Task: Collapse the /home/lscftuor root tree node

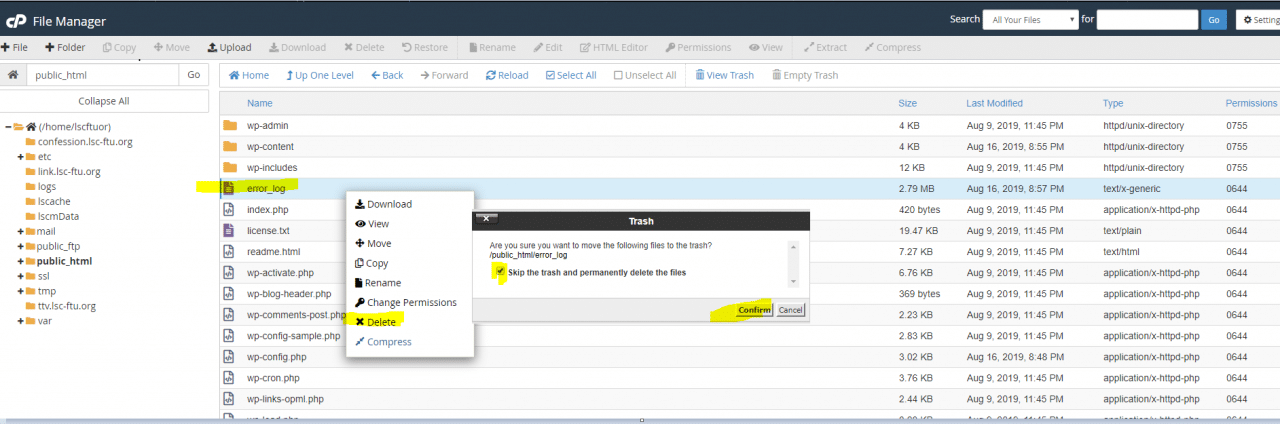Action: coord(9,127)
